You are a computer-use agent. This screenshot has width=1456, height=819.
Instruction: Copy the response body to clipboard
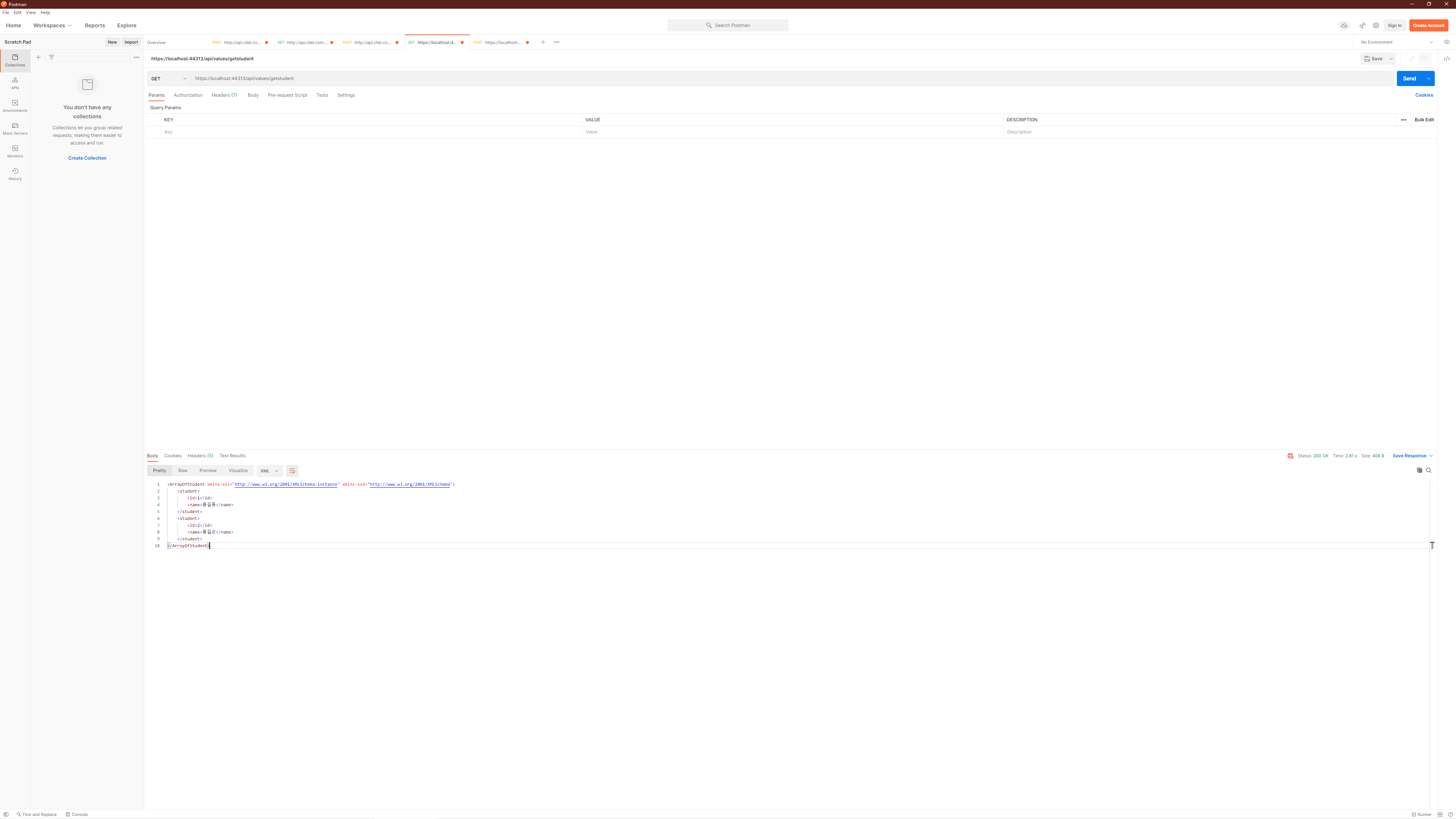click(1419, 470)
